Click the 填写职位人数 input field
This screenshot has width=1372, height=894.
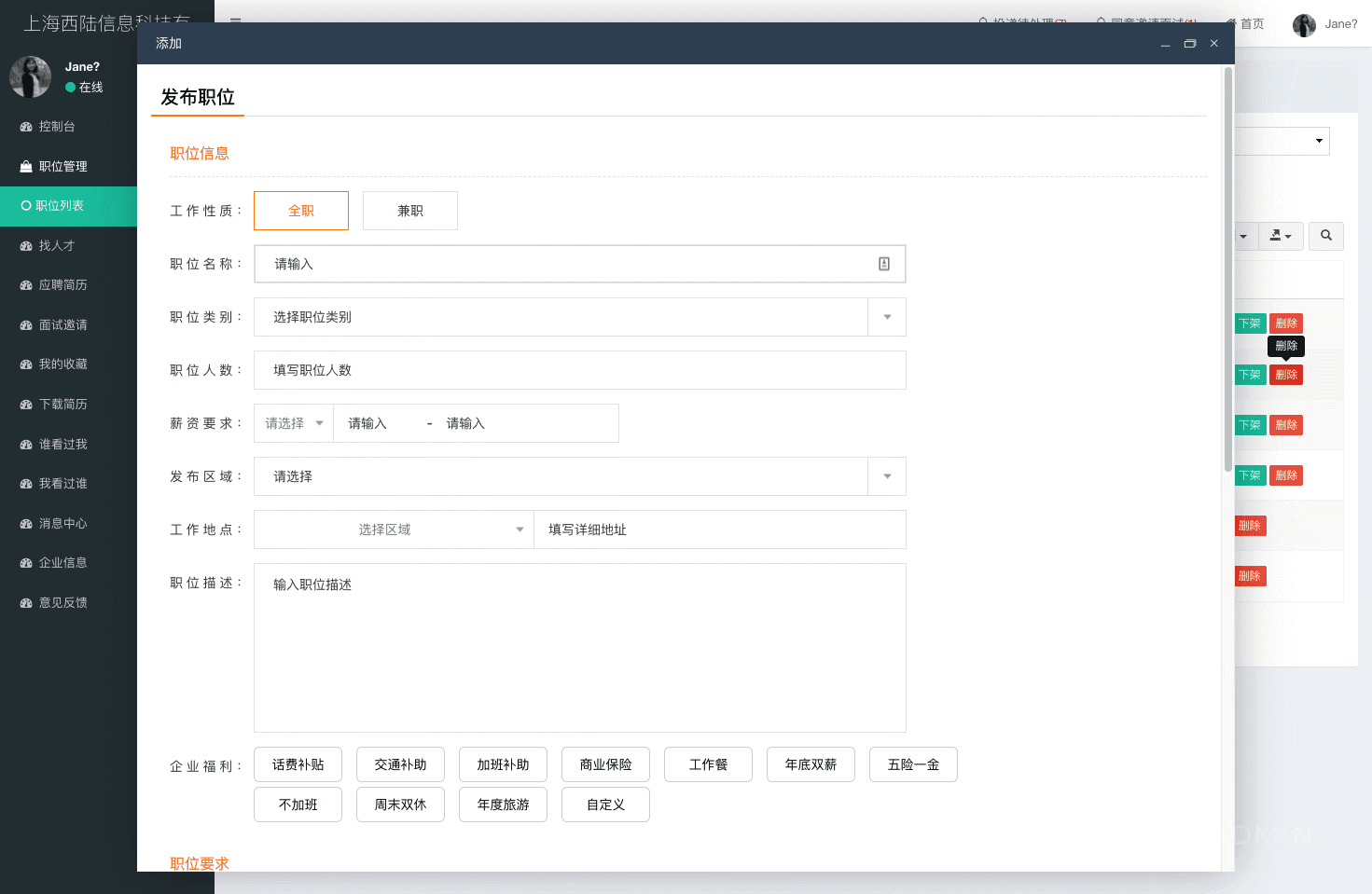(578, 370)
